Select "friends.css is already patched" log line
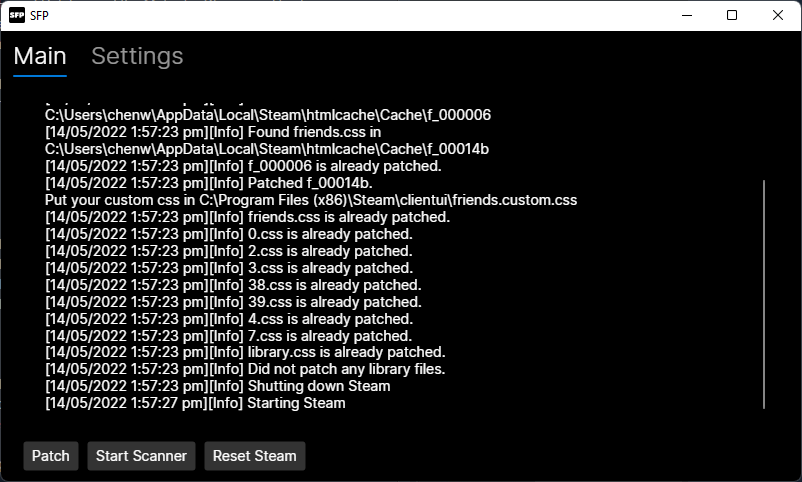This screenshot has width=802, height=482. [248, 217]
